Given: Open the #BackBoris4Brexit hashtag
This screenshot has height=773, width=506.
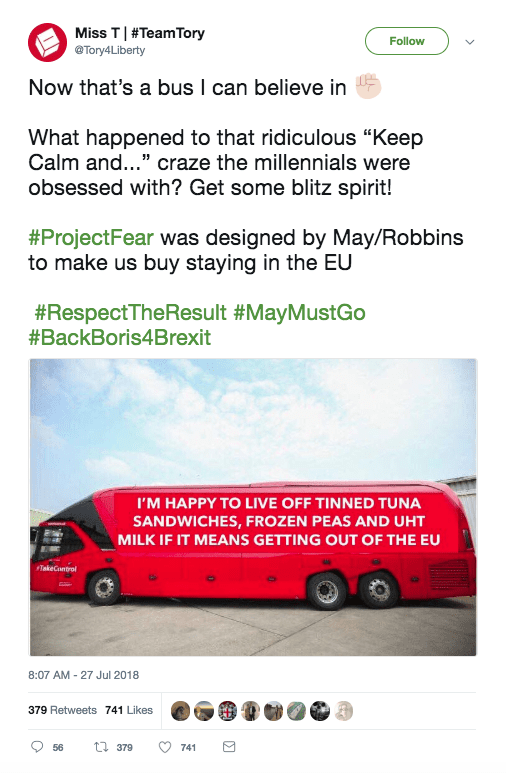Looking at the screenshot, I should (x=120, y=338).
